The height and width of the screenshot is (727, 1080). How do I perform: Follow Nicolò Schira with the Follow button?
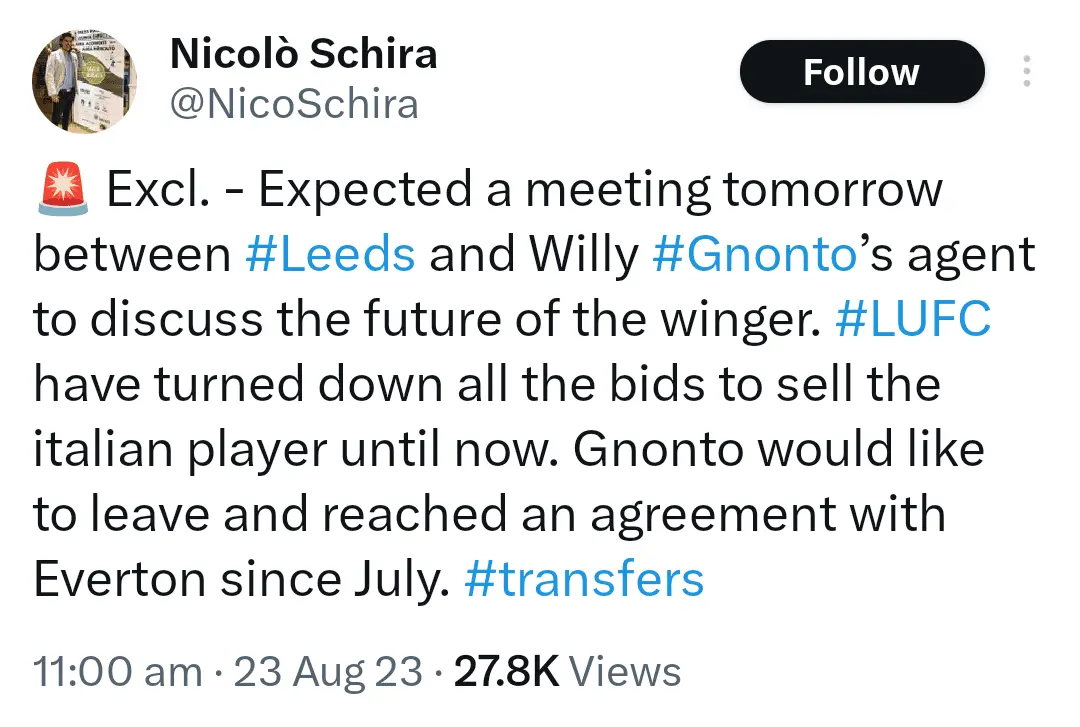tap(861, 72)
